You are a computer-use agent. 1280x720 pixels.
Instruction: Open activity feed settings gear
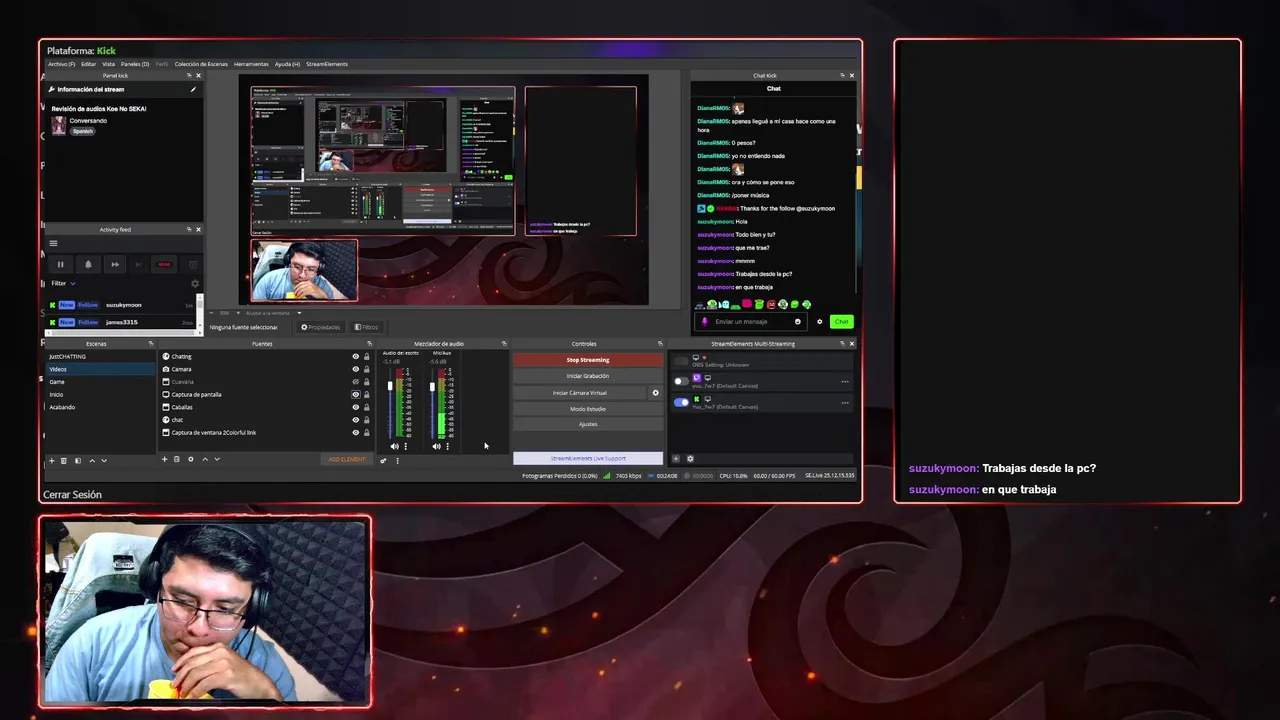pyautogui.click(x=195, y=283)
